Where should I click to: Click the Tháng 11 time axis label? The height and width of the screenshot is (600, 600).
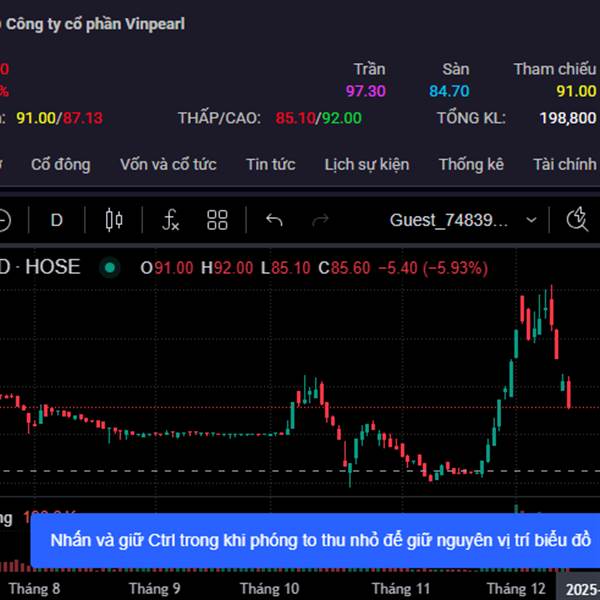[x=401, y=589]
